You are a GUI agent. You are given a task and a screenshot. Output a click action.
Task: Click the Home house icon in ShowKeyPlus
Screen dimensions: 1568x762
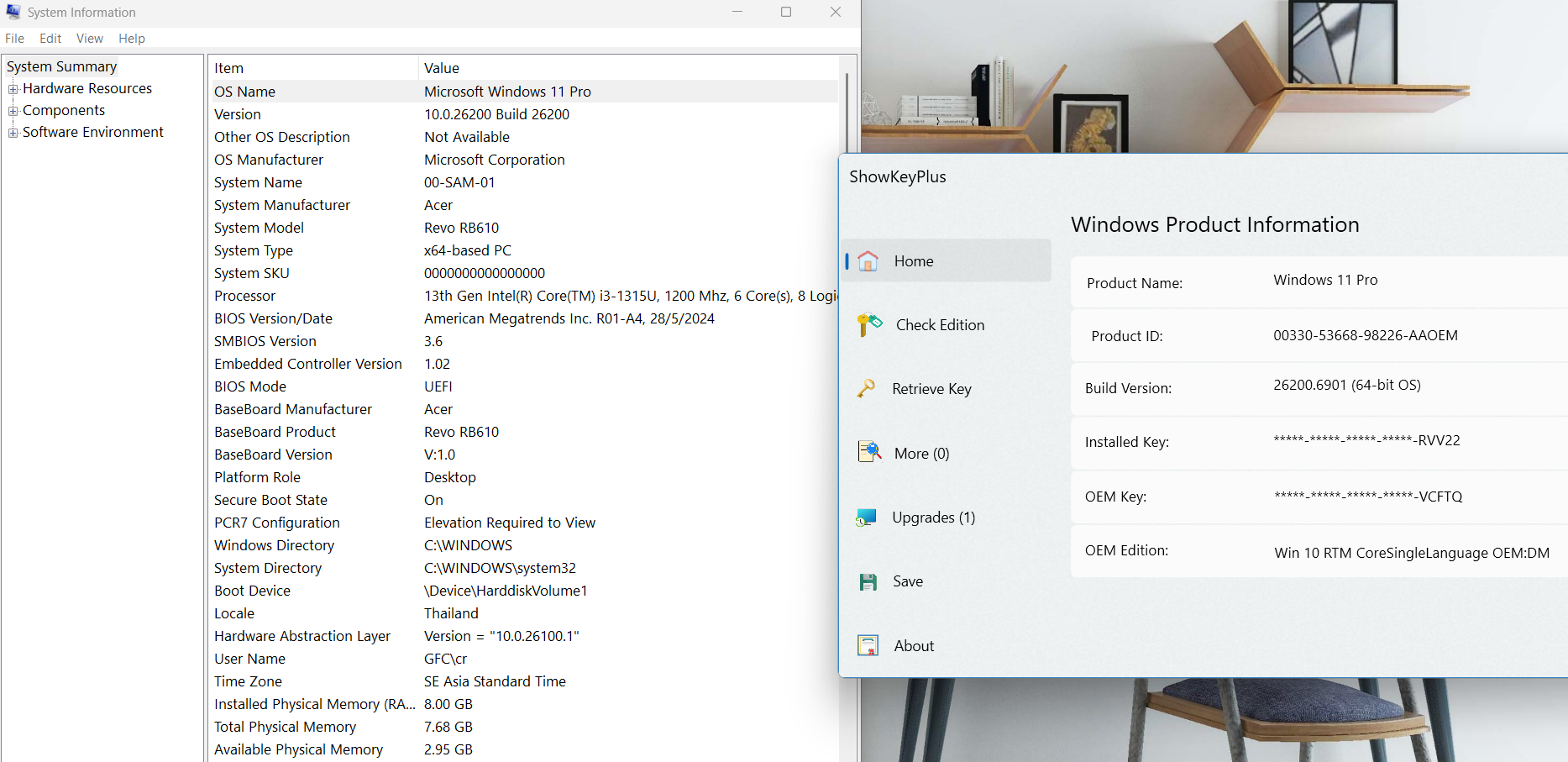(868, 261)
